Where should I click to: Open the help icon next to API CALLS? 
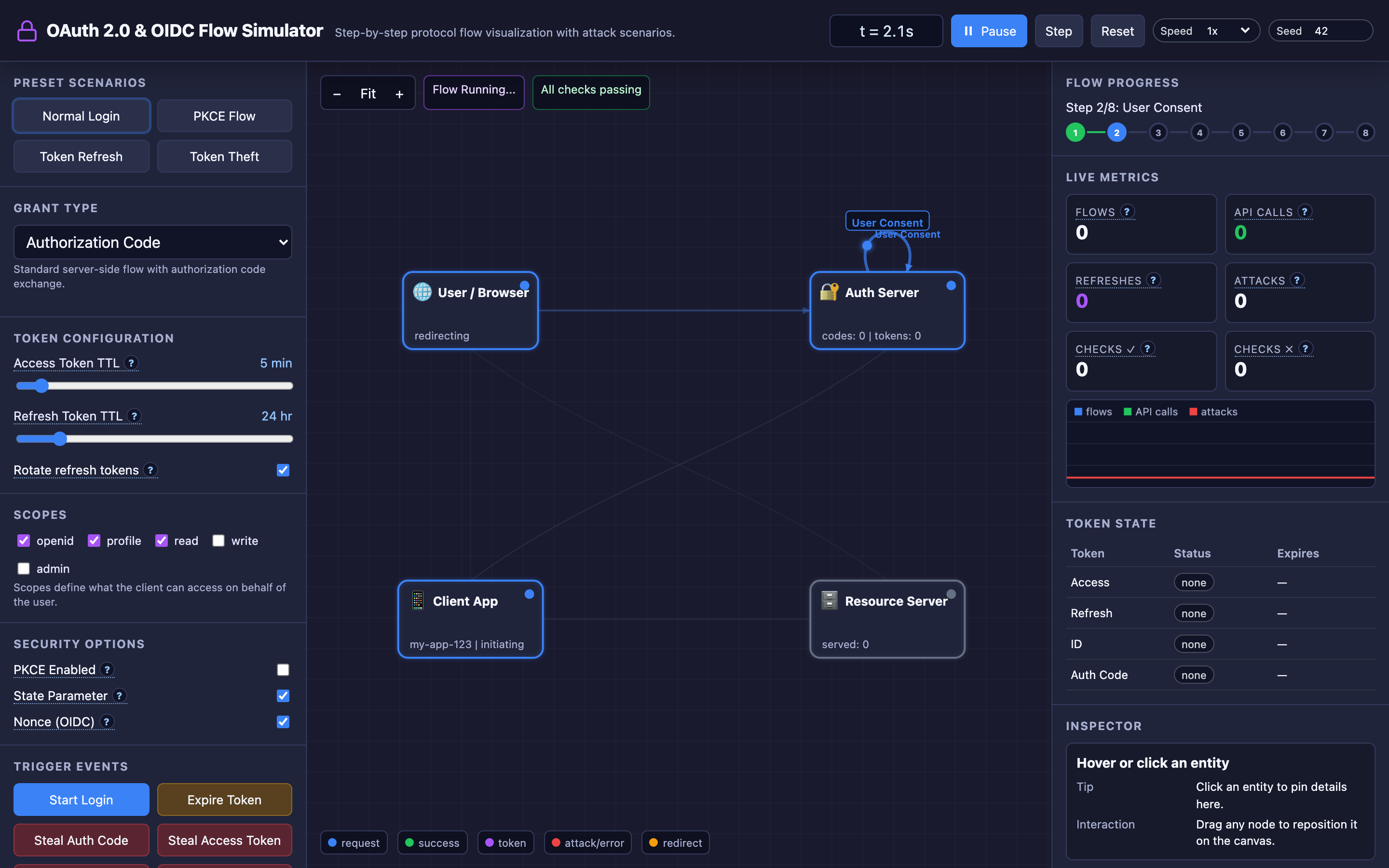(x=1305, y=211)
